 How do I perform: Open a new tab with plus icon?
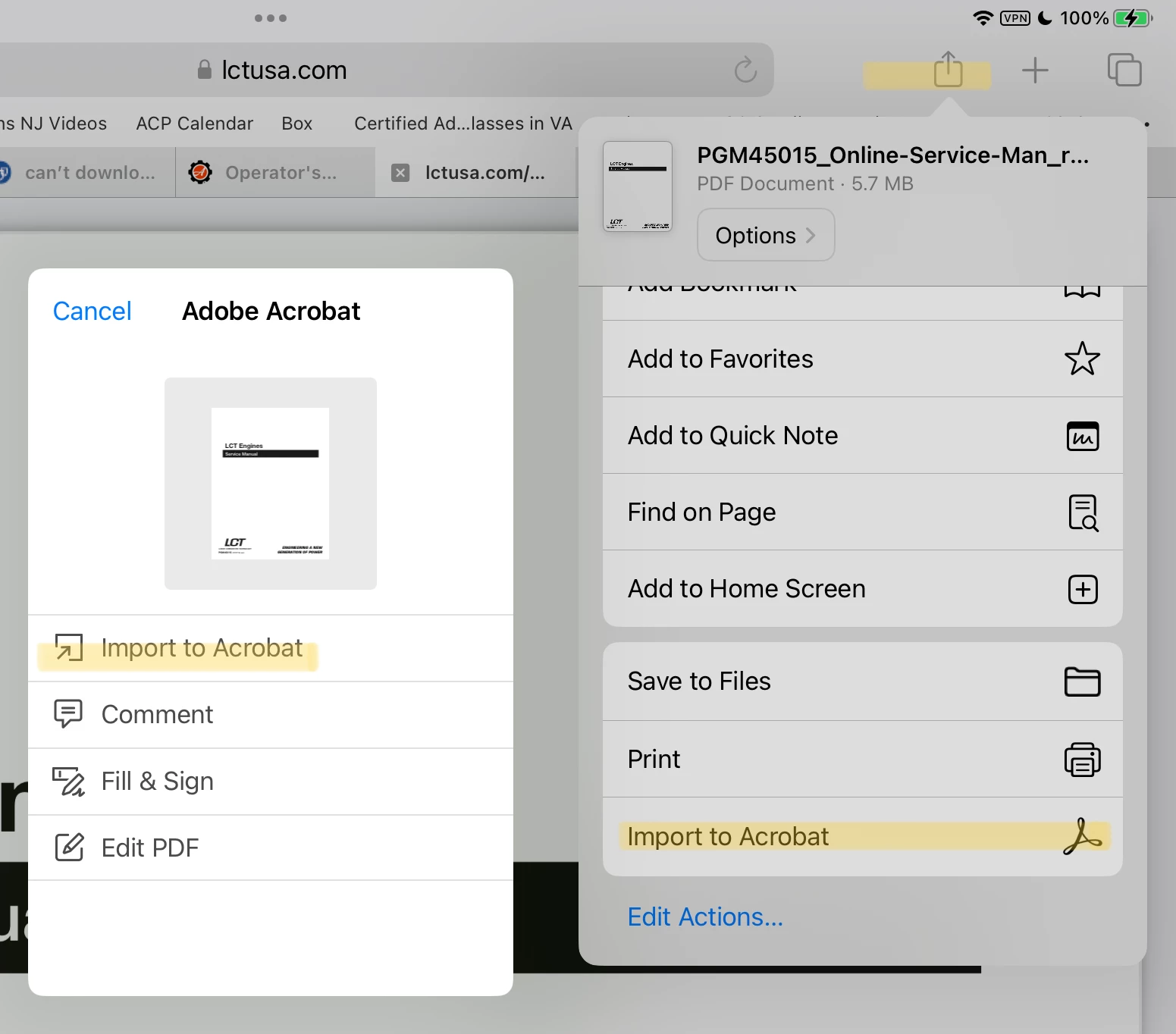pyautogui.click(x=1035, y=70)
